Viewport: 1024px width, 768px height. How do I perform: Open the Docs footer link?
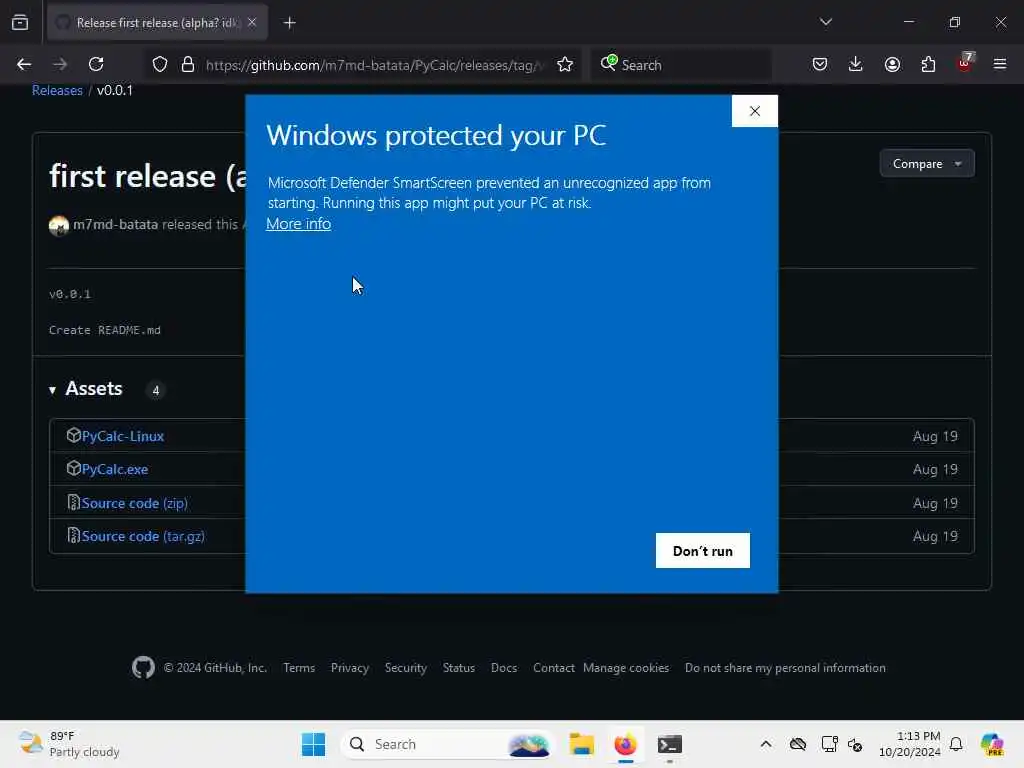coord(504,667)
